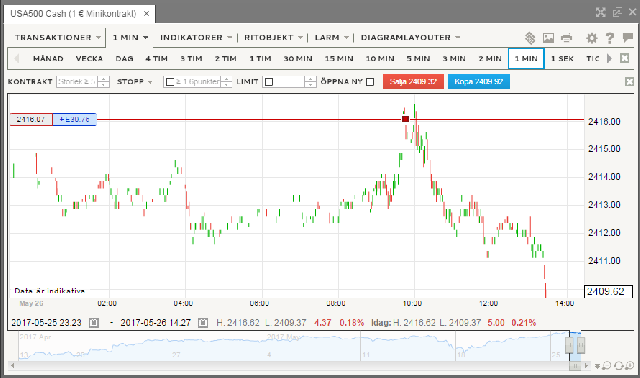
Task: Expand the Transaktioner dropdown
Action: pyautogui.click(x=58, y=38)
